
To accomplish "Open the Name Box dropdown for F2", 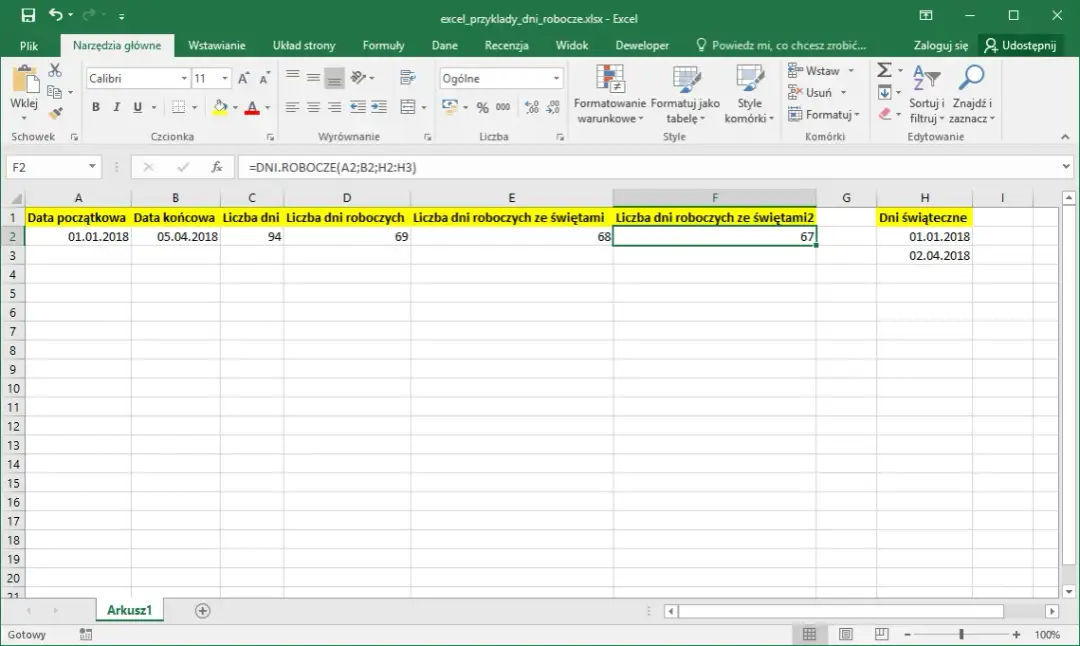I will tap(93, 167).
